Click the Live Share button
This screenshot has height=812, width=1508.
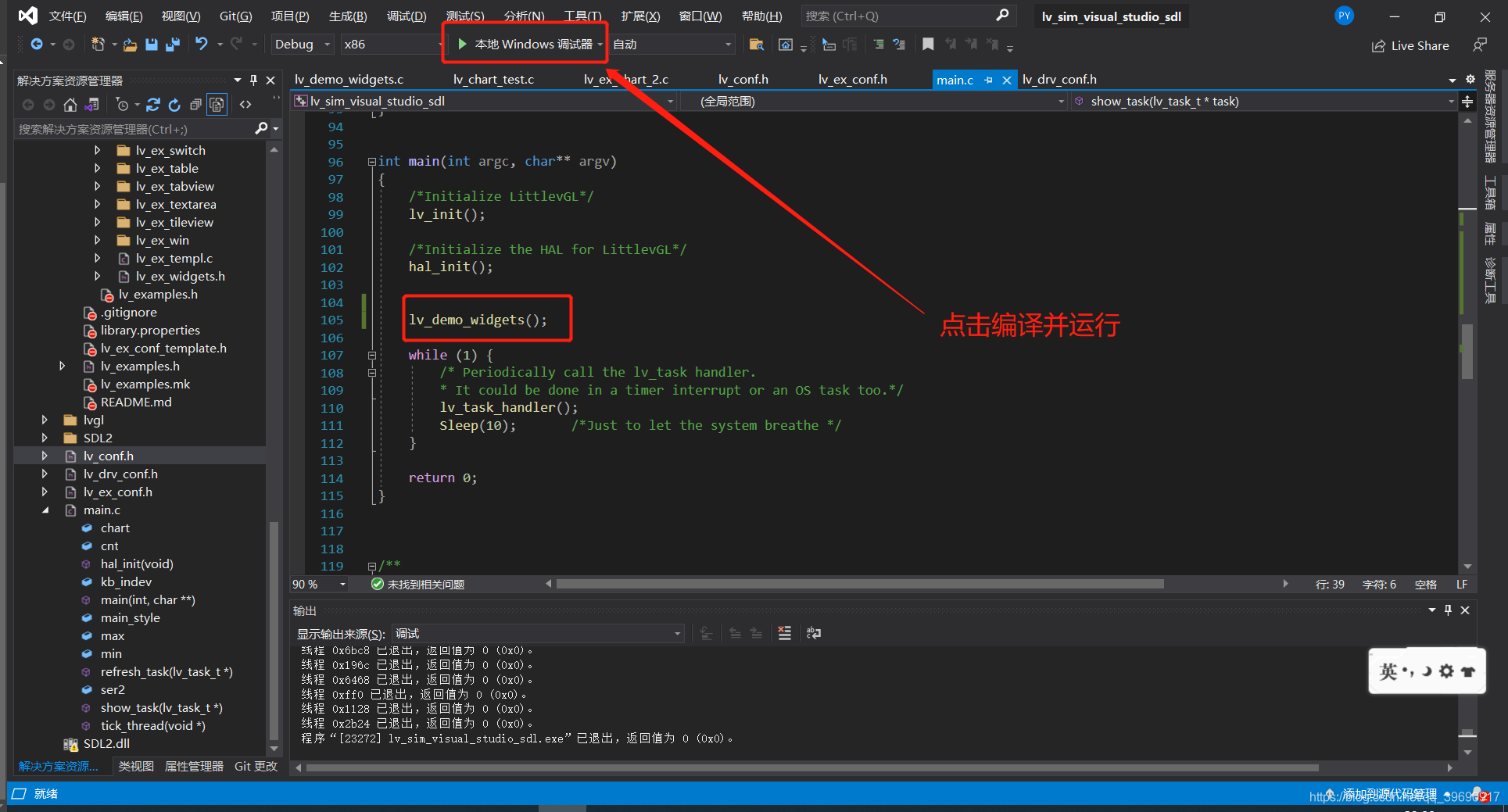pyautogui.click(x=1410, y=45)
